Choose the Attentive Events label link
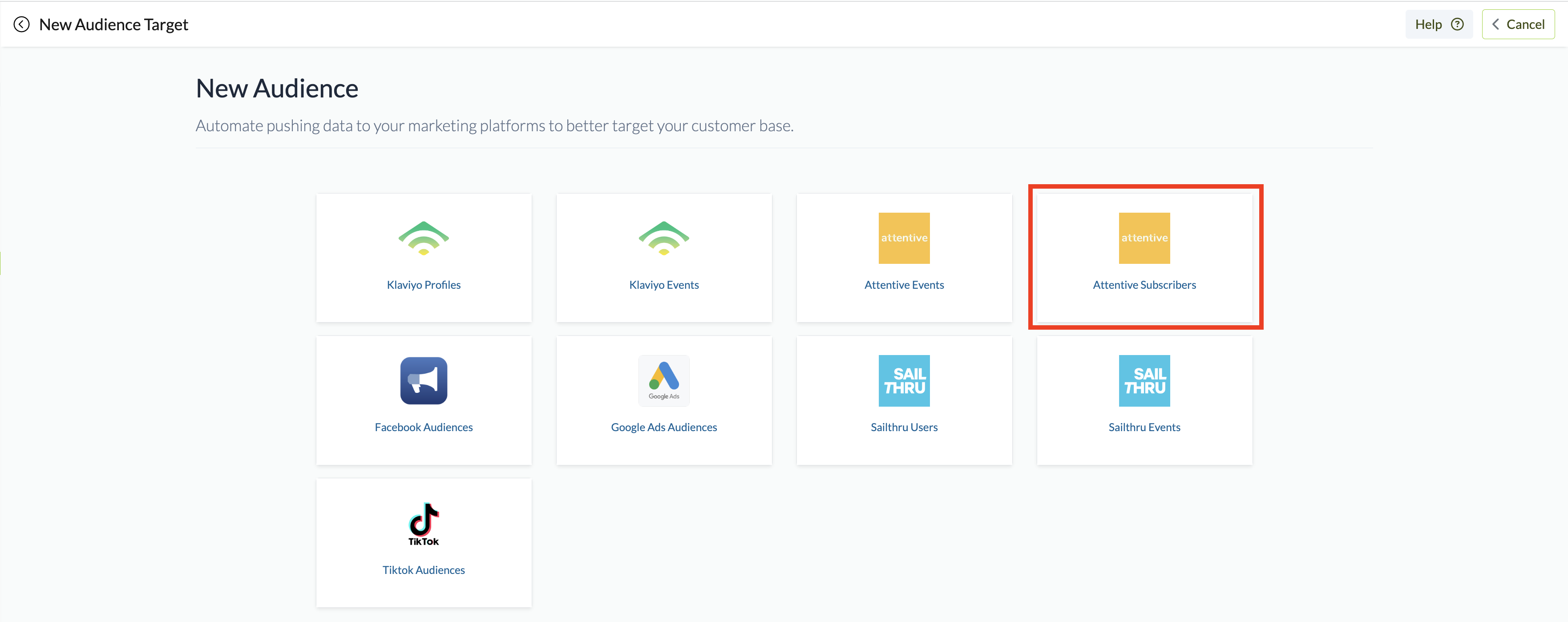The height and width of the screenshot is (622, 1568). click(904, 285)
